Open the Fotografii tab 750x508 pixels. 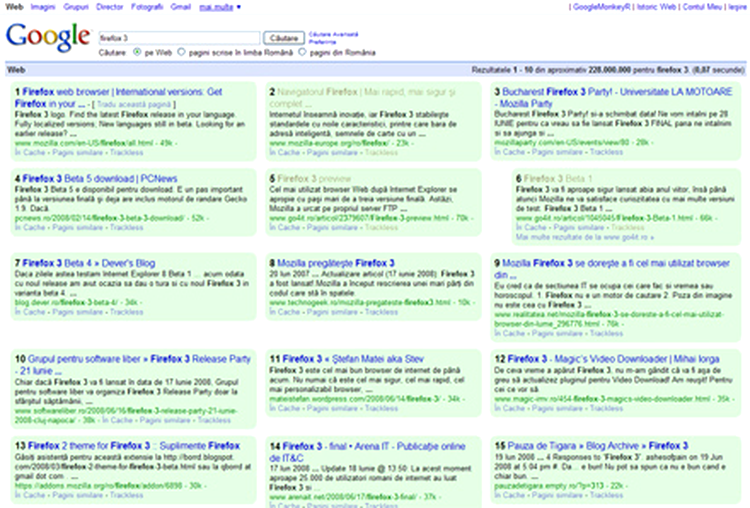click(147, 7)
